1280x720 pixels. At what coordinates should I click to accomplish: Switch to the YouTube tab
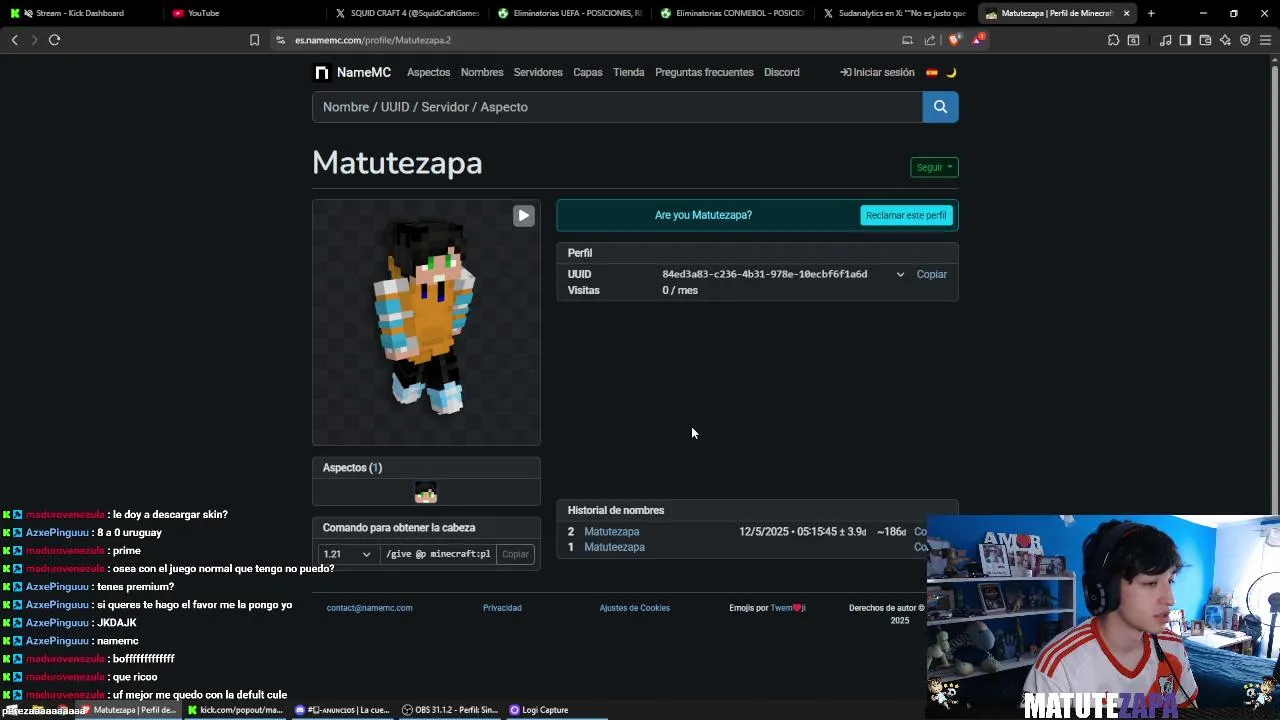[240, 13]
